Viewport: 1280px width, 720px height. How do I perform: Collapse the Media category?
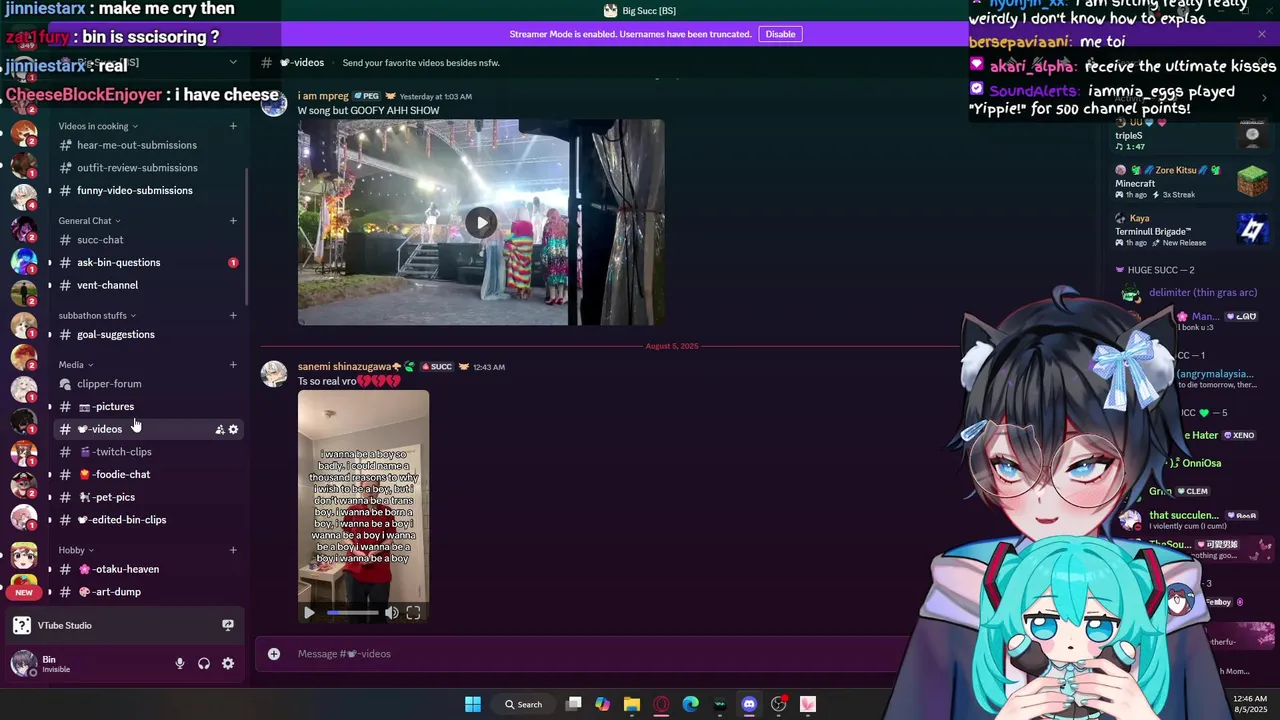click(76, 365)
